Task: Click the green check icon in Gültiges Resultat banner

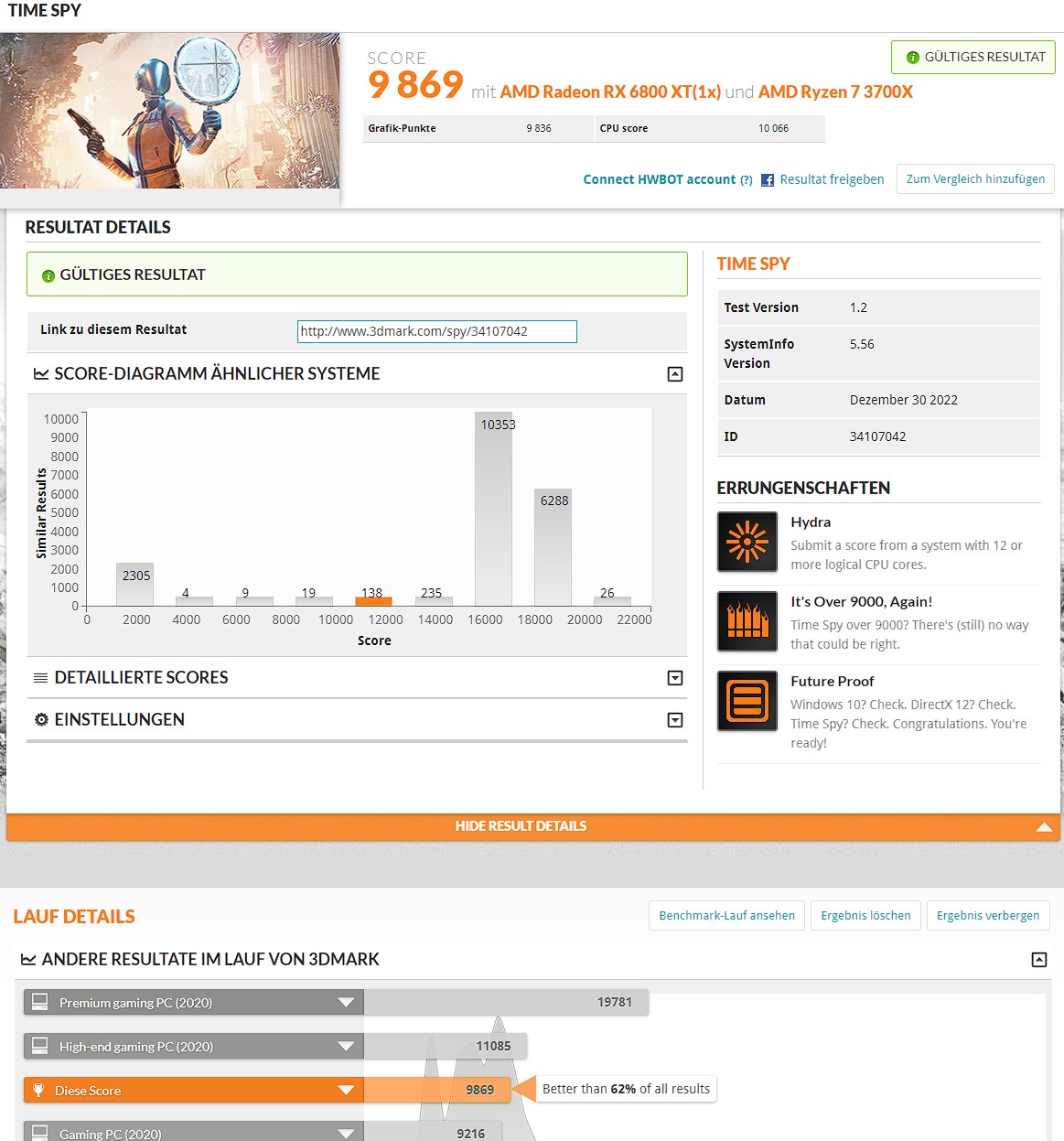Action: [48, 275]
